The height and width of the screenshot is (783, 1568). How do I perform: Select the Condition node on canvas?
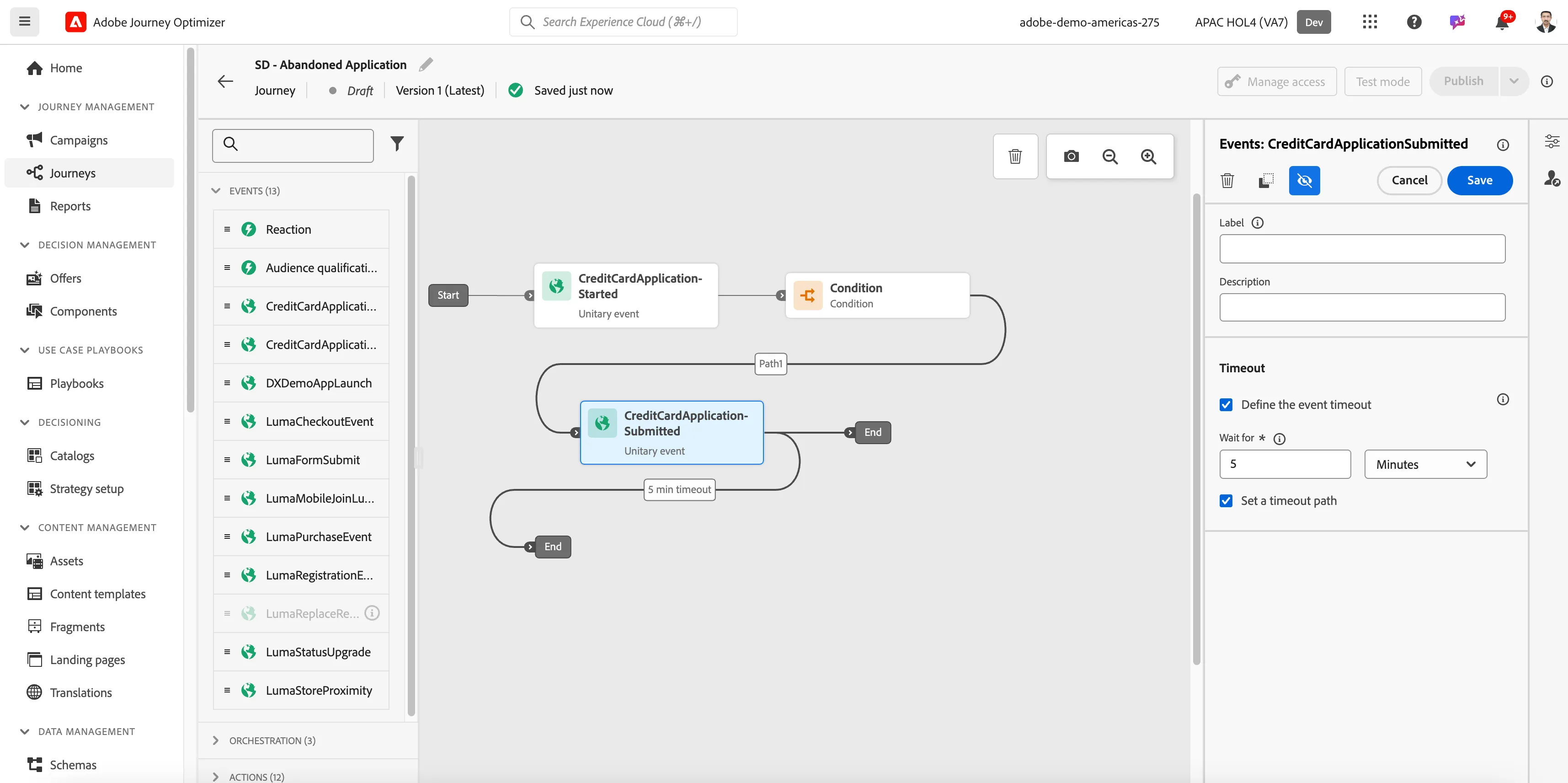877,295
